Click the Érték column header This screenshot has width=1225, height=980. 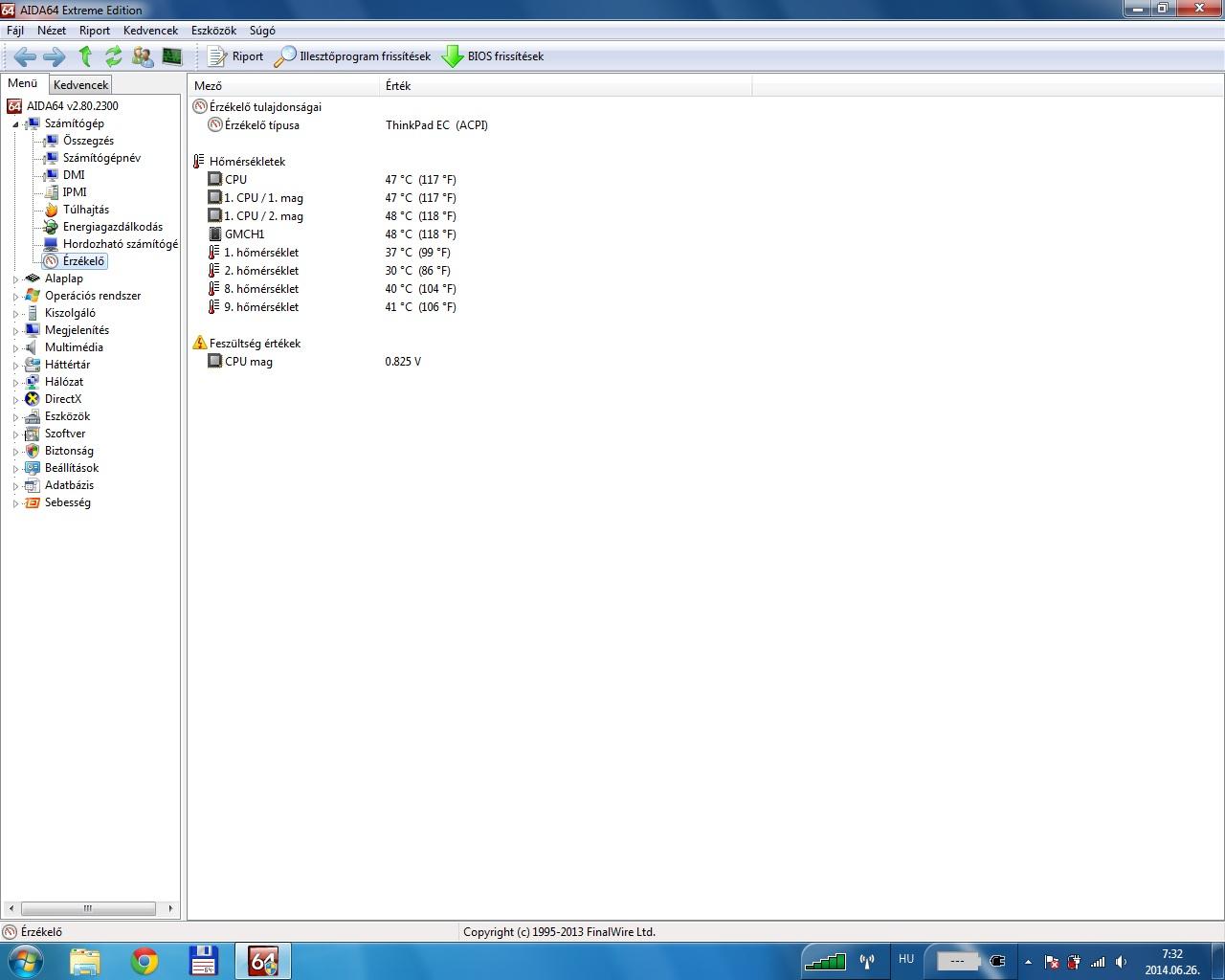pyautogui.click(x=567, y=86)
